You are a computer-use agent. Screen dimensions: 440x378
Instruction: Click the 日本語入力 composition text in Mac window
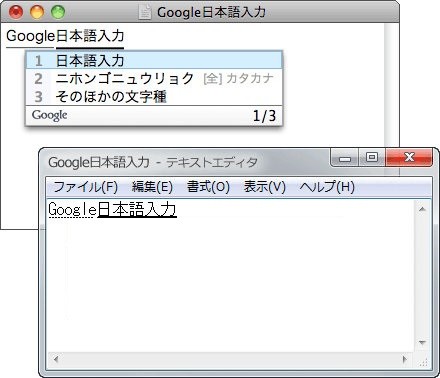click(90, 36)
